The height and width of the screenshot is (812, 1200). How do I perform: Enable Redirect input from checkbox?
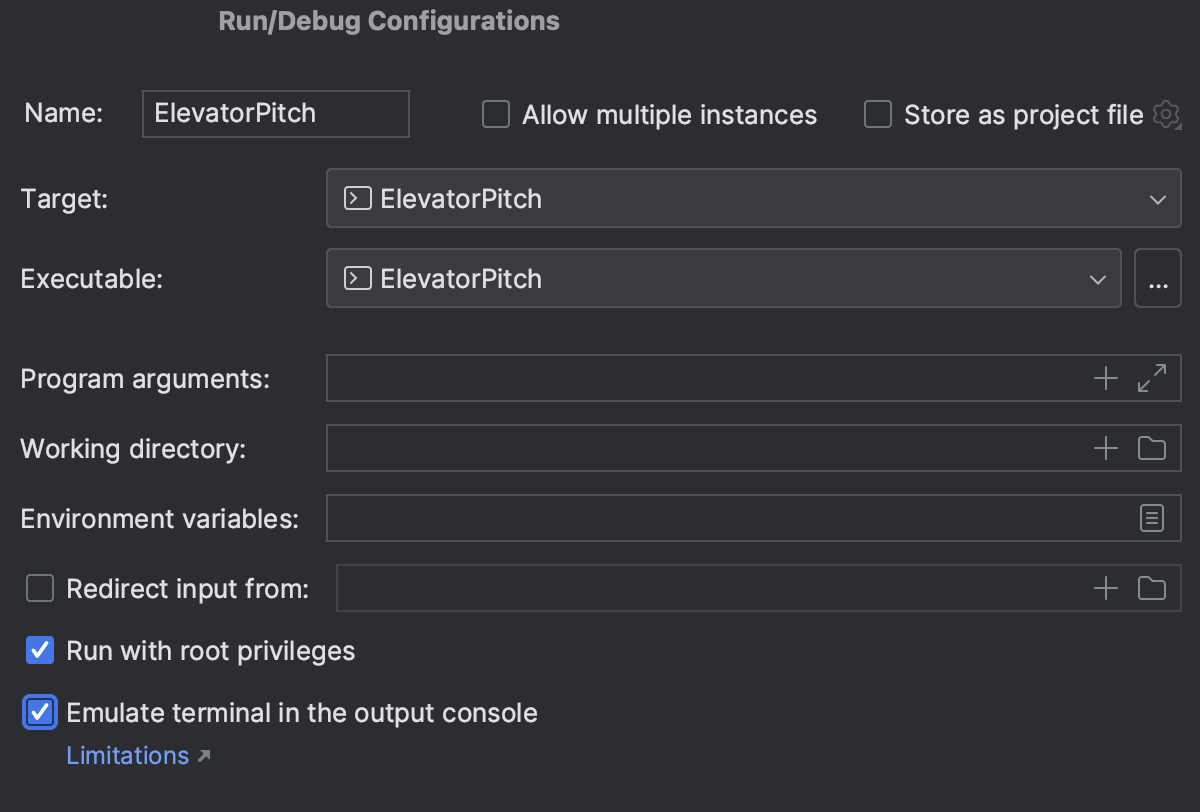40,589
